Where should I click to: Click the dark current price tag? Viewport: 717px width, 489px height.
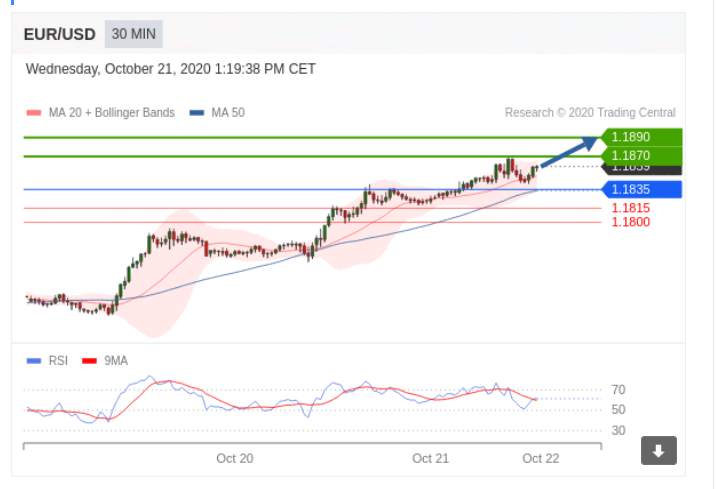pyautogui.click(x=642, y=170)
